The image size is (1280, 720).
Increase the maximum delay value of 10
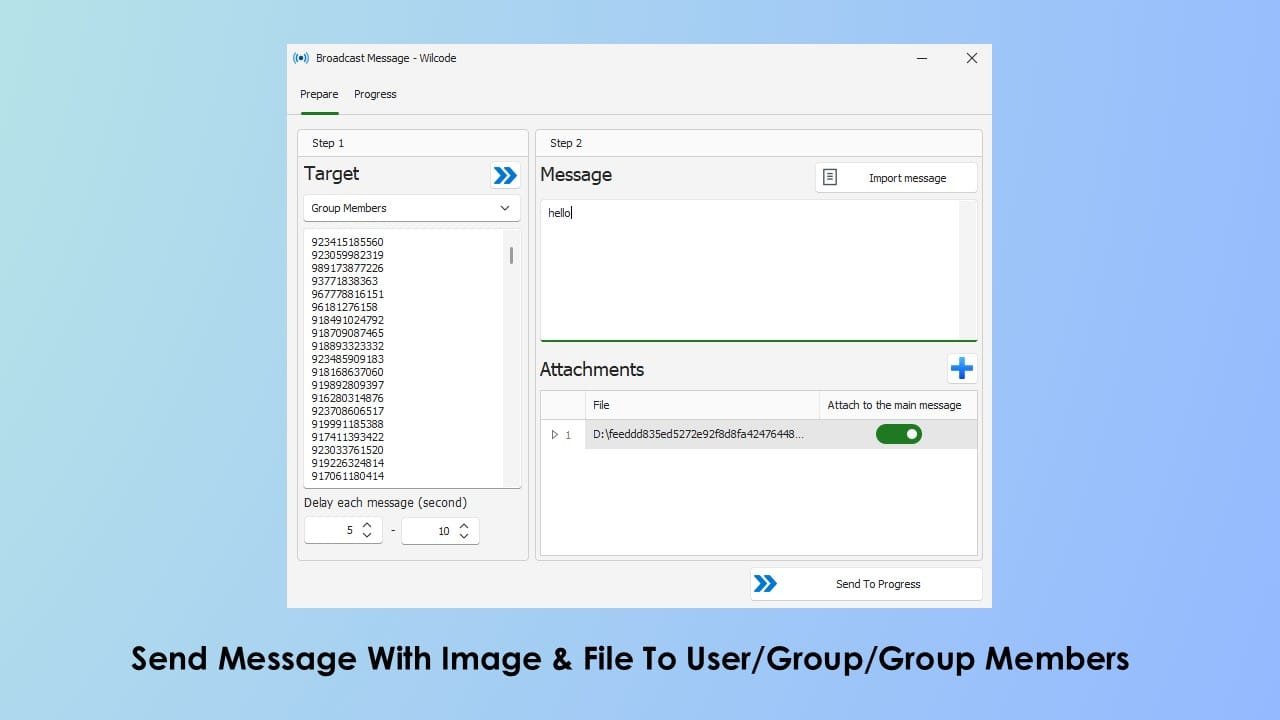[x=464, y=525]
